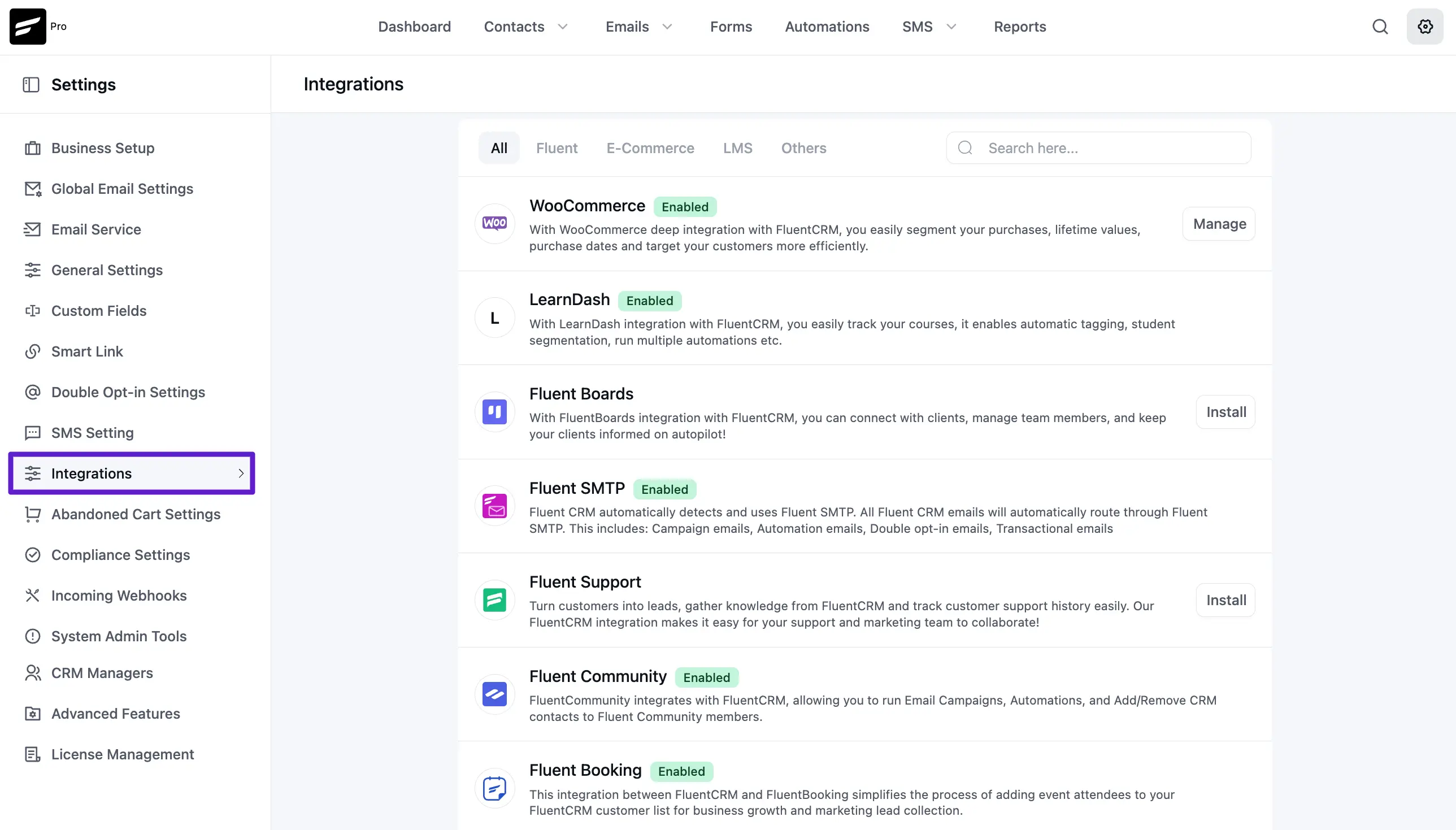The width and height of the screenshot is (1456, 830).
Task: Click the WooCommerce integration title
Action: click(587, 206)
